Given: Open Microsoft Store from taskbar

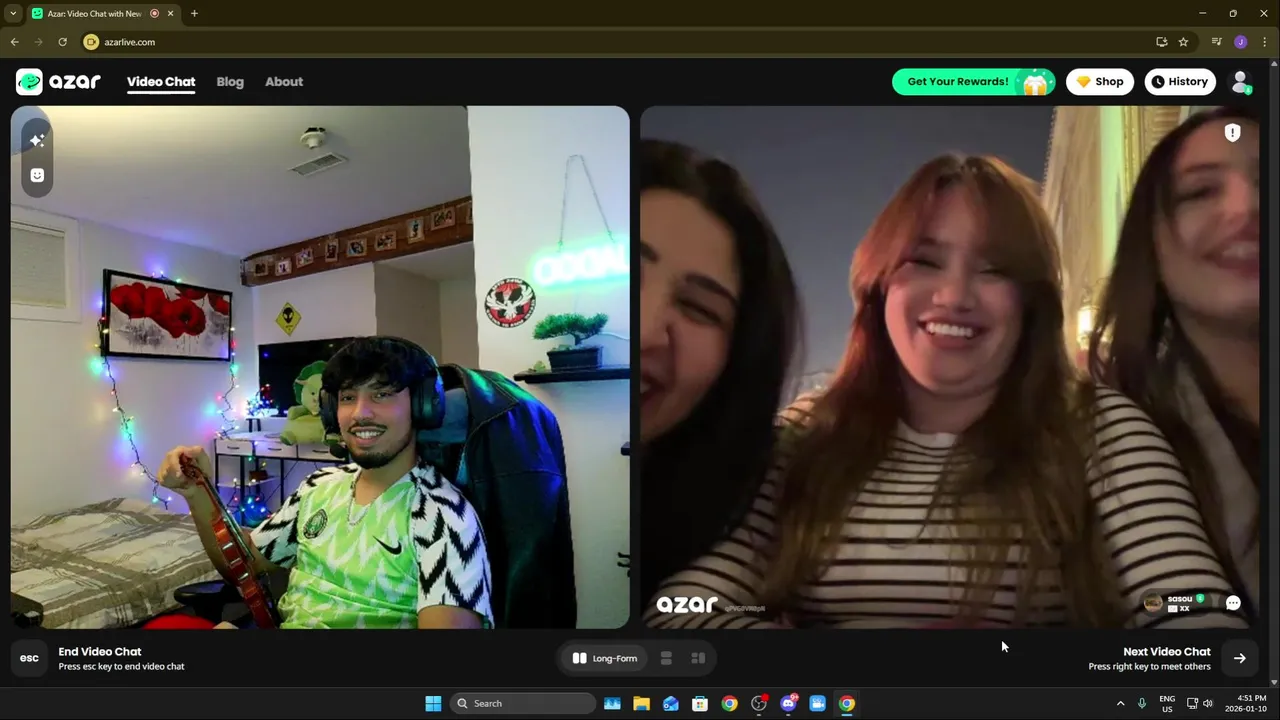Looking at the screenshot, I should [x=700, y=704].
